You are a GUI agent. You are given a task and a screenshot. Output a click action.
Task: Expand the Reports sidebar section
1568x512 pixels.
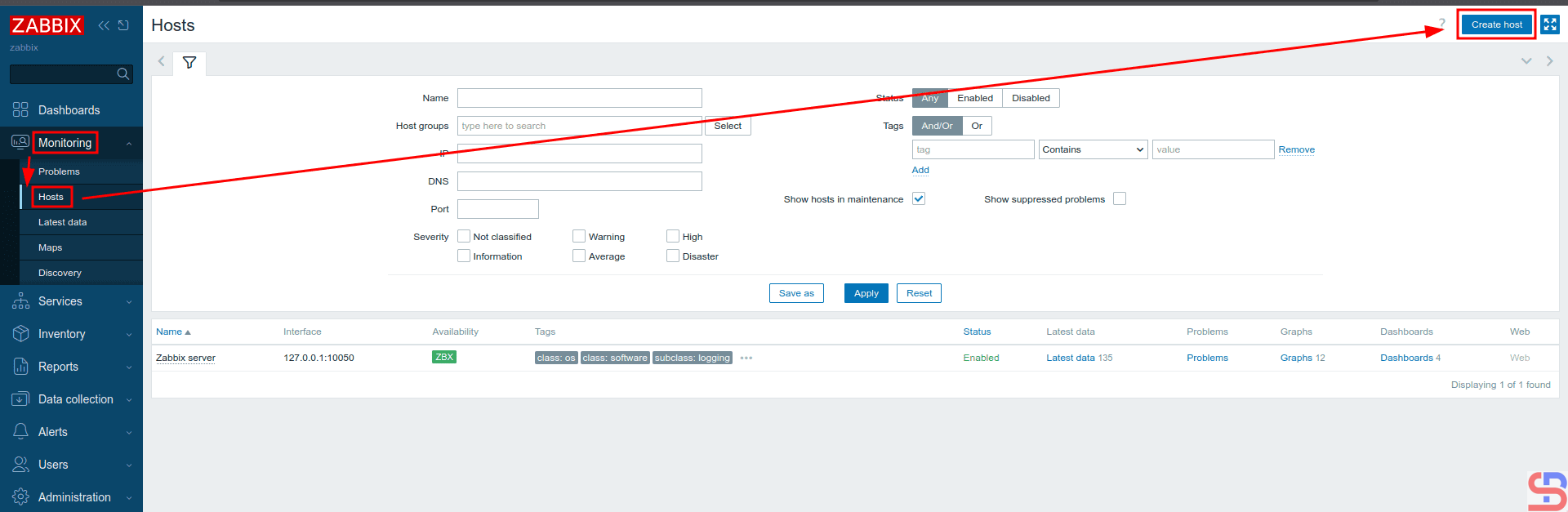(58, 367)
